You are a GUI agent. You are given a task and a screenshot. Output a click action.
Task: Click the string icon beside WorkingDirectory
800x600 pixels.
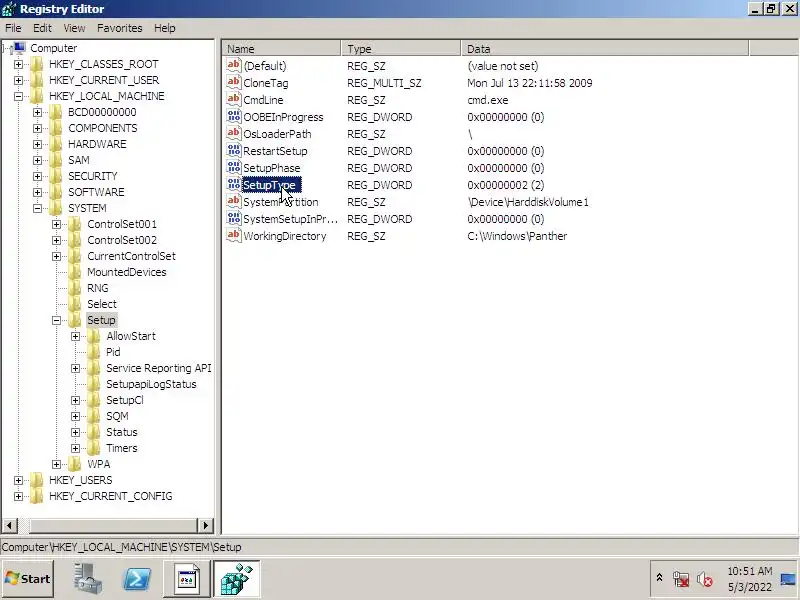coord(234,236)
